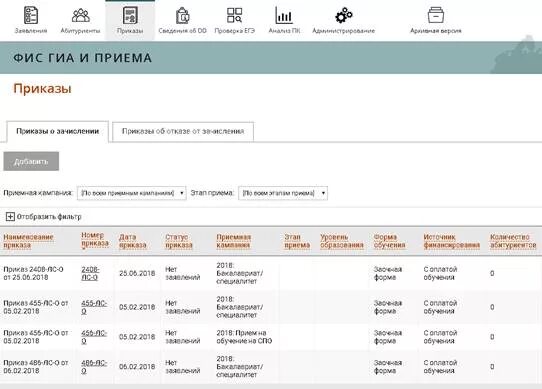
Task: Switch to Приказы о зачислении tab
Action: 57,131
